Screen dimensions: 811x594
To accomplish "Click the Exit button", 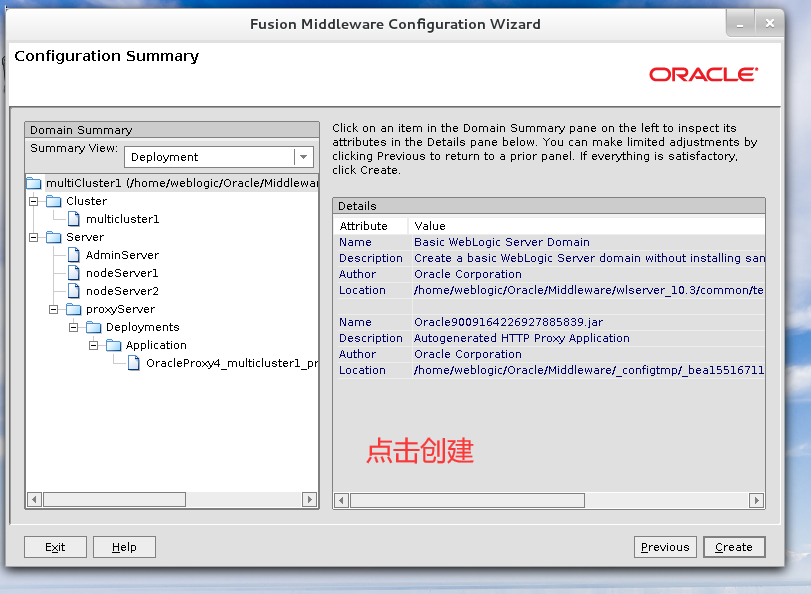I will 55,547.
